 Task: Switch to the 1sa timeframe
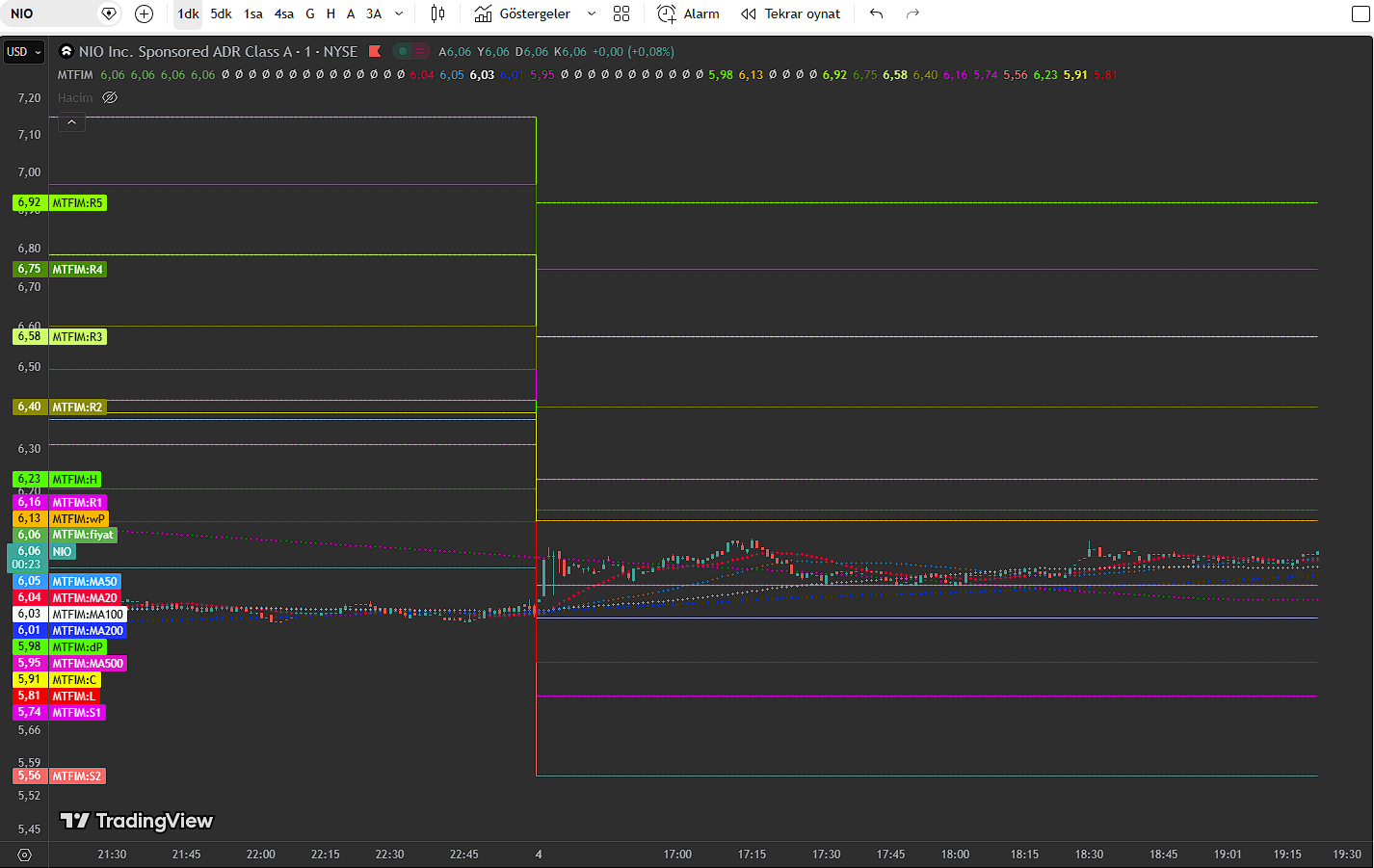253,13
